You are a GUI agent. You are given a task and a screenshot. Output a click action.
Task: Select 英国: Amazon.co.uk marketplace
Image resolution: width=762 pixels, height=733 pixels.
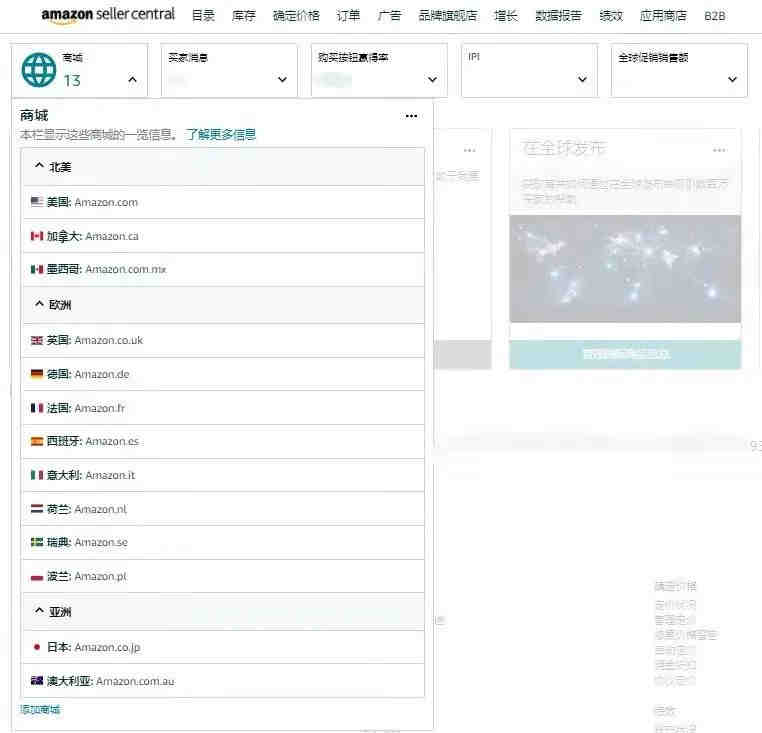[x=223, y=340]
